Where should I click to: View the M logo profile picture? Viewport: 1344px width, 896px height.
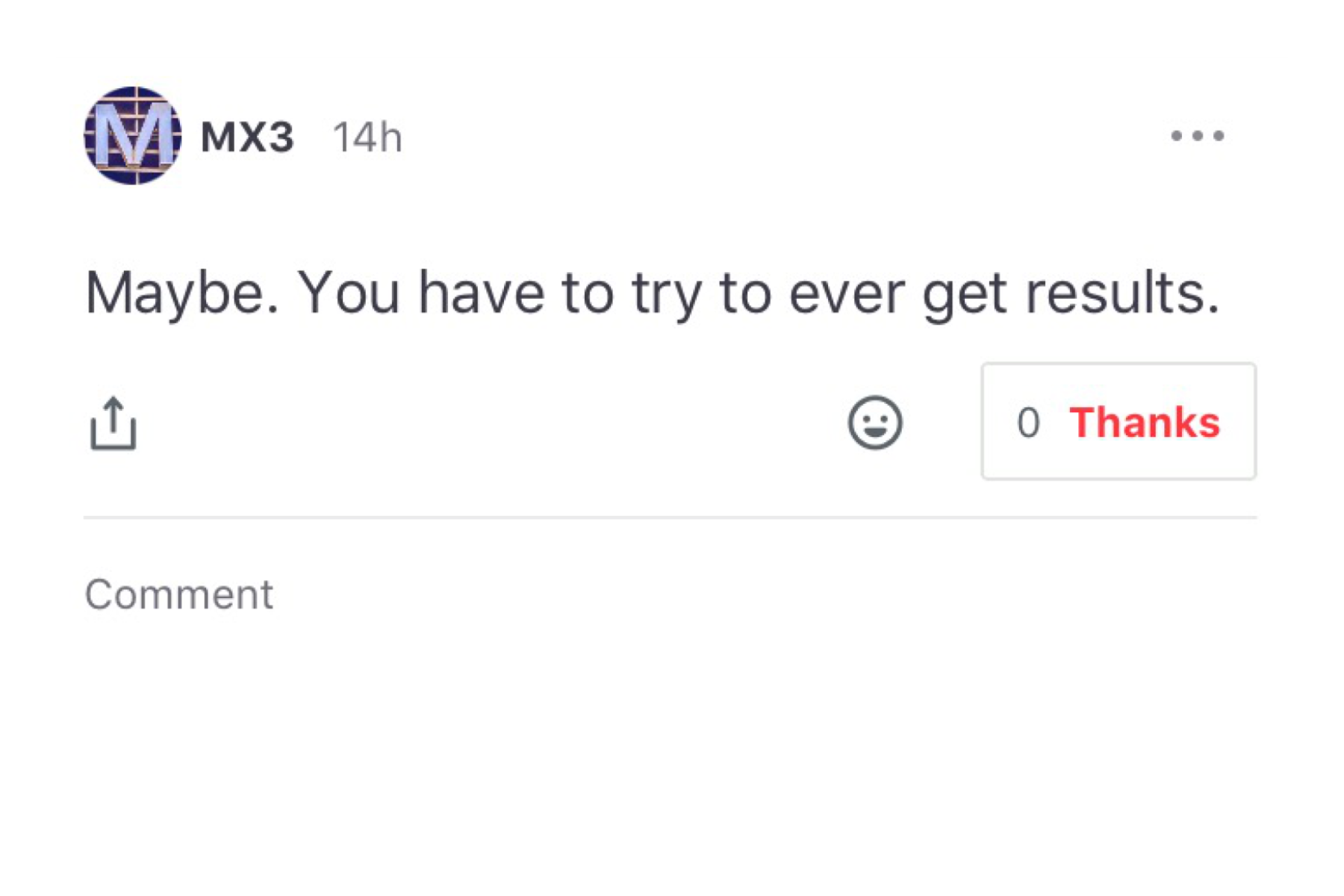click(133, 135)
